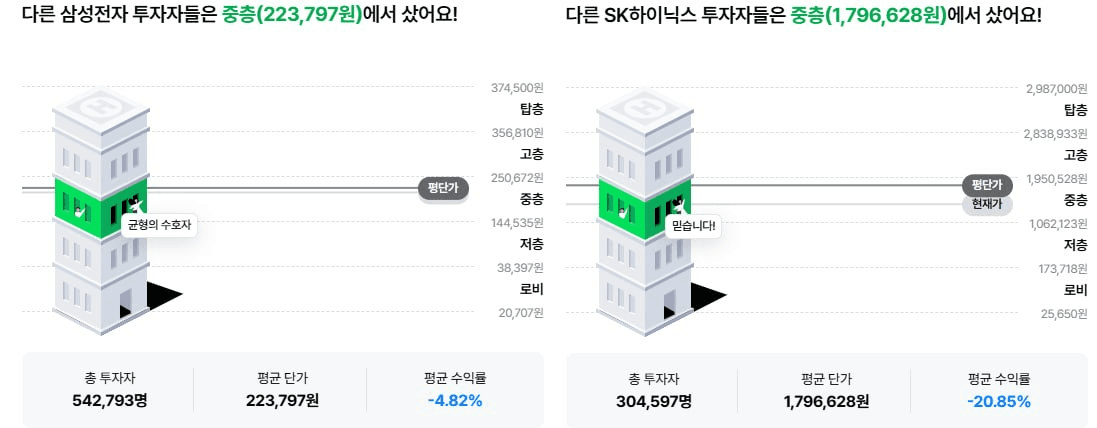
Task: Click the green 중층(223,797원) headline text
Action: point(292,14)
